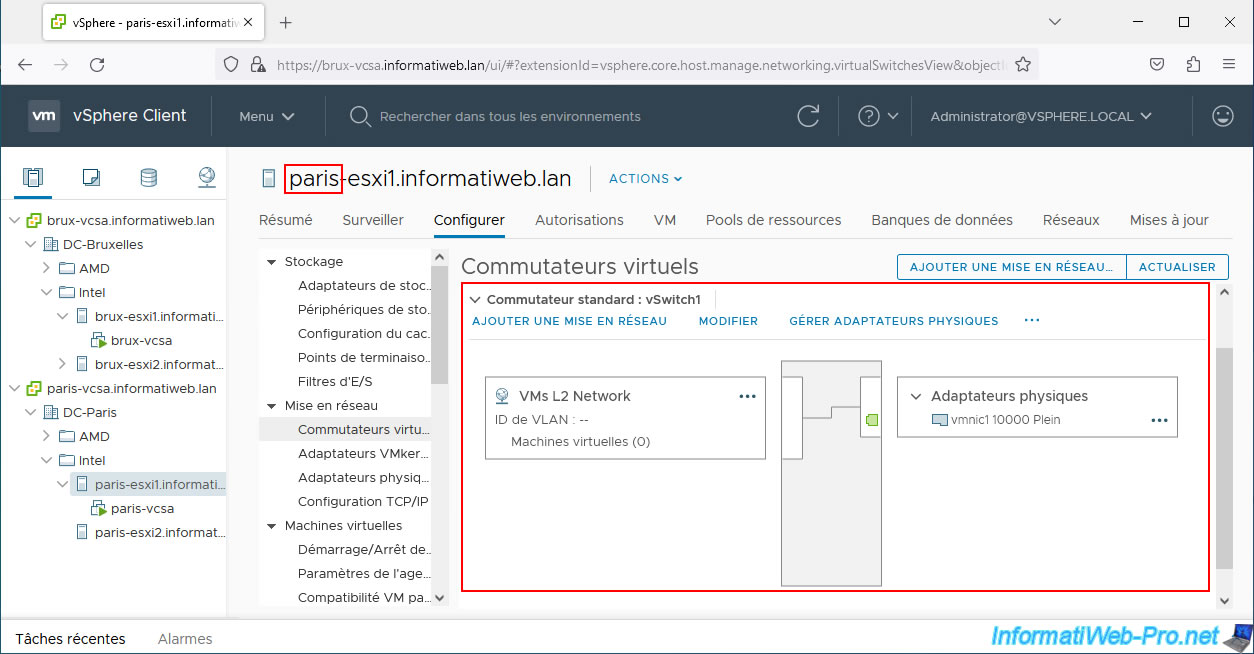The width and height of the screenshot is (1254, 654).
Task: Collapse the DC-Paris datacenter node
Action: (30, 412)
